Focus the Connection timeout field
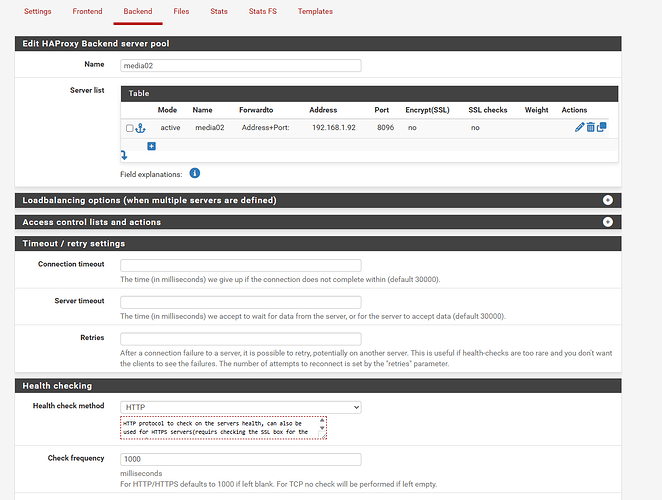Image resolution: width=662 pixels, height=500 pixels. [x=240, y=265]
